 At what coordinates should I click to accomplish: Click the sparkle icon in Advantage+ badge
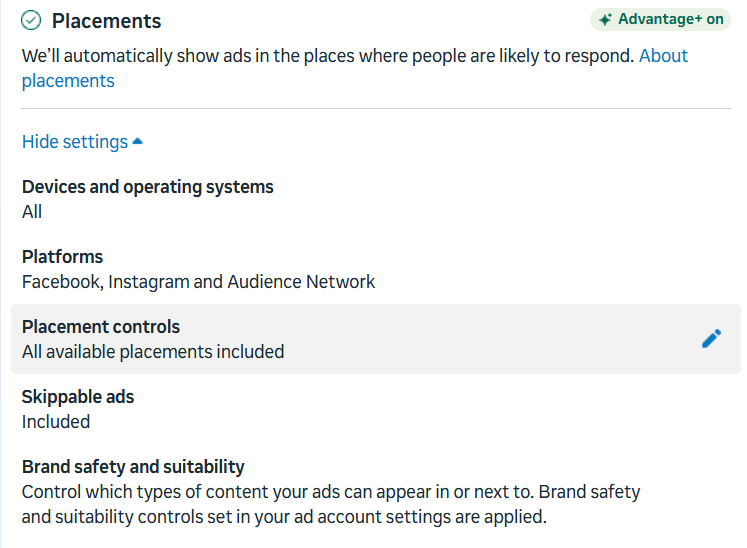pos(605,20)
